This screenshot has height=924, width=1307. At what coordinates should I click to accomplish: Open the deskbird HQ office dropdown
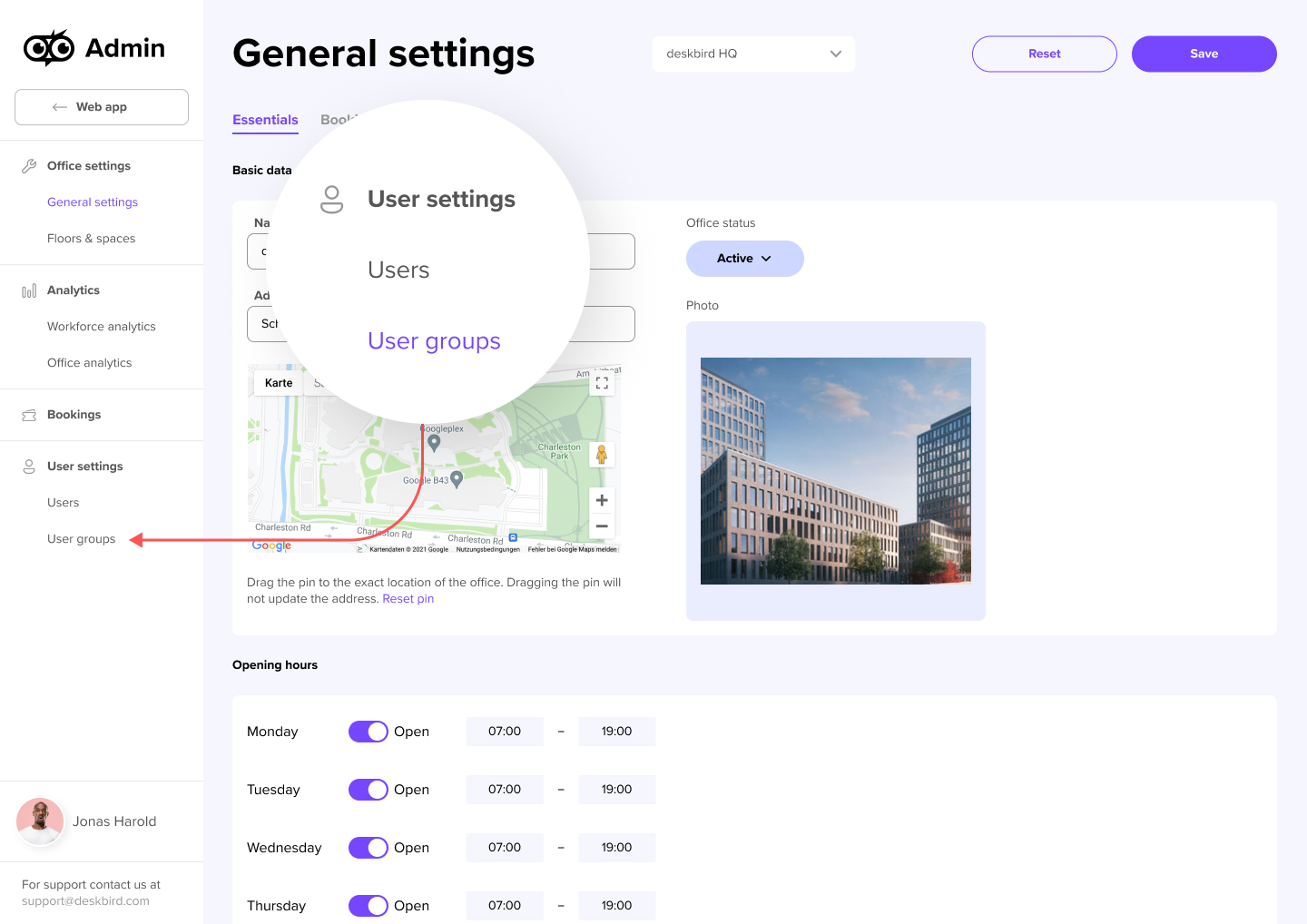(753, 54)
